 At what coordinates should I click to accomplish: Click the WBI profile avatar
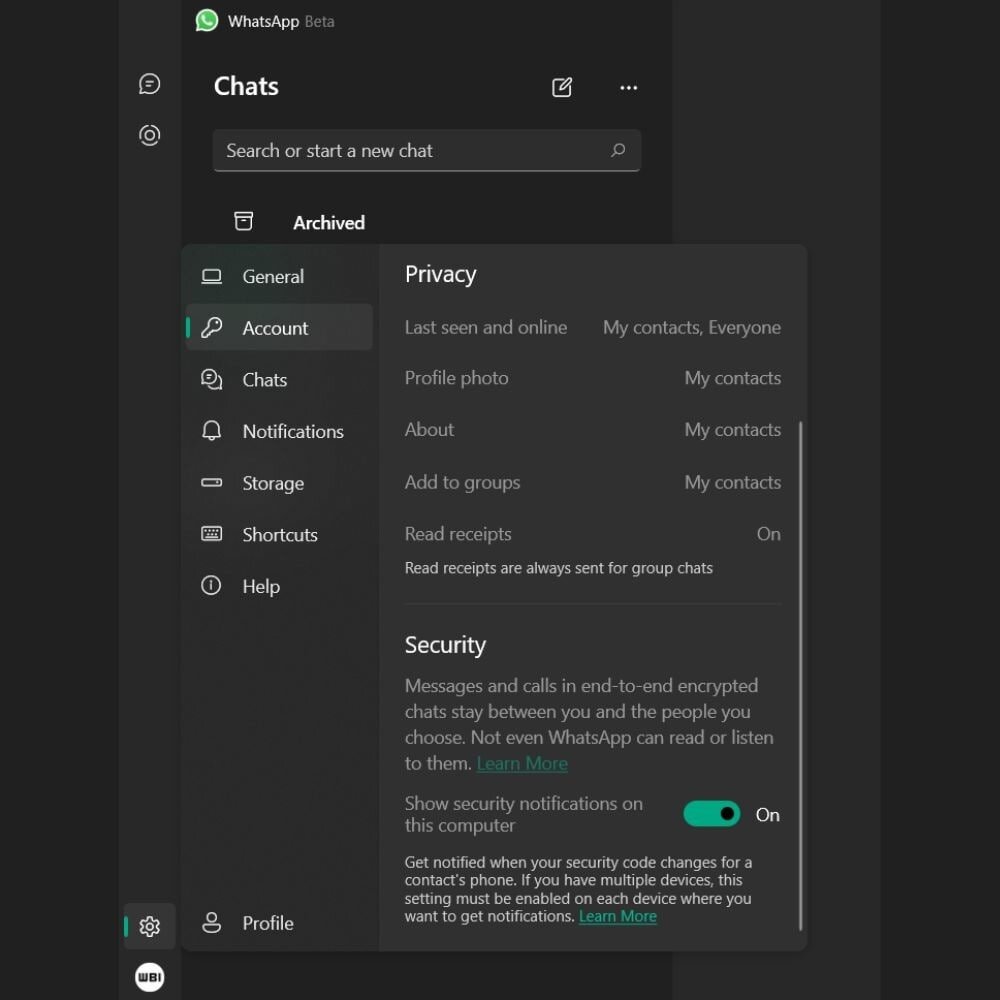pyautogui.click(x=150, y=976)
